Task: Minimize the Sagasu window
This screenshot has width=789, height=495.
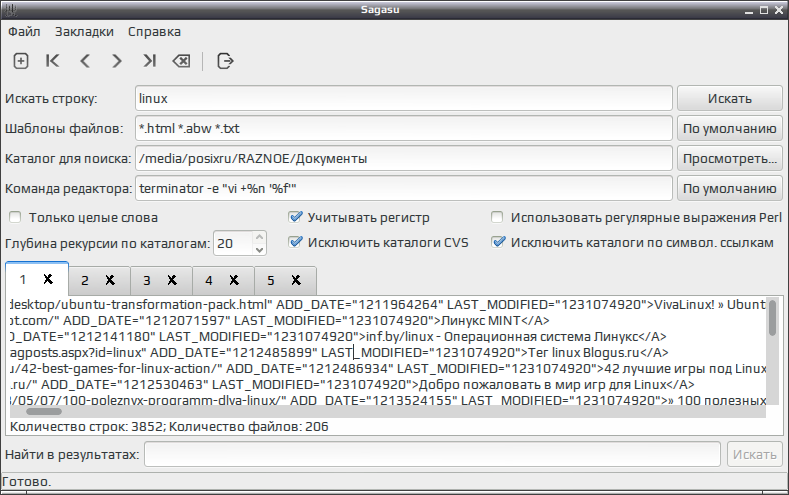Action: (x=749, y=10)
